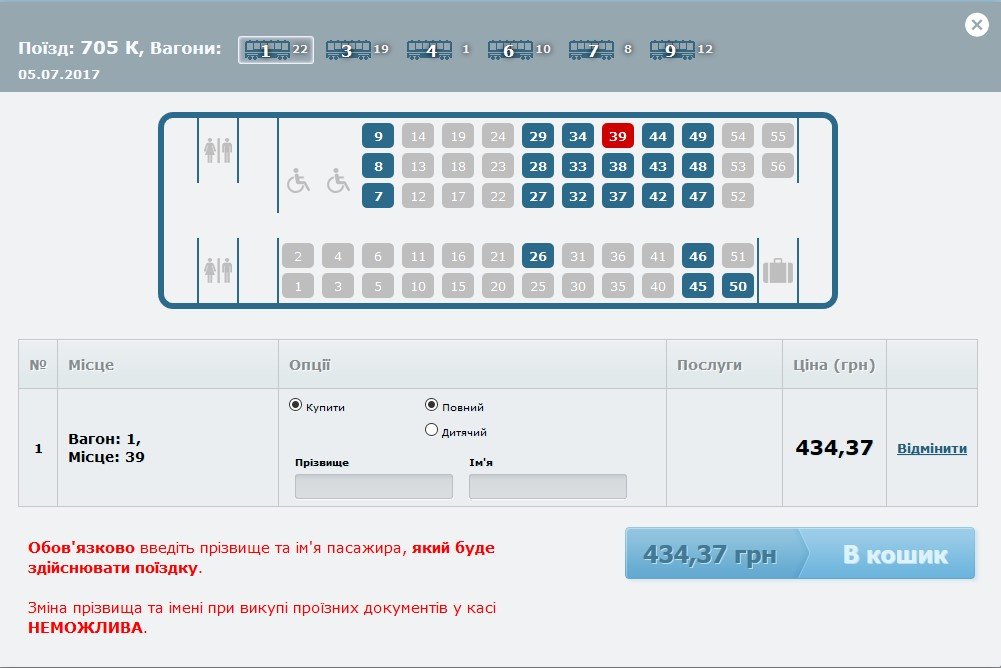Select available seat 7
The image size is (1001, 668).
[378, 197]
